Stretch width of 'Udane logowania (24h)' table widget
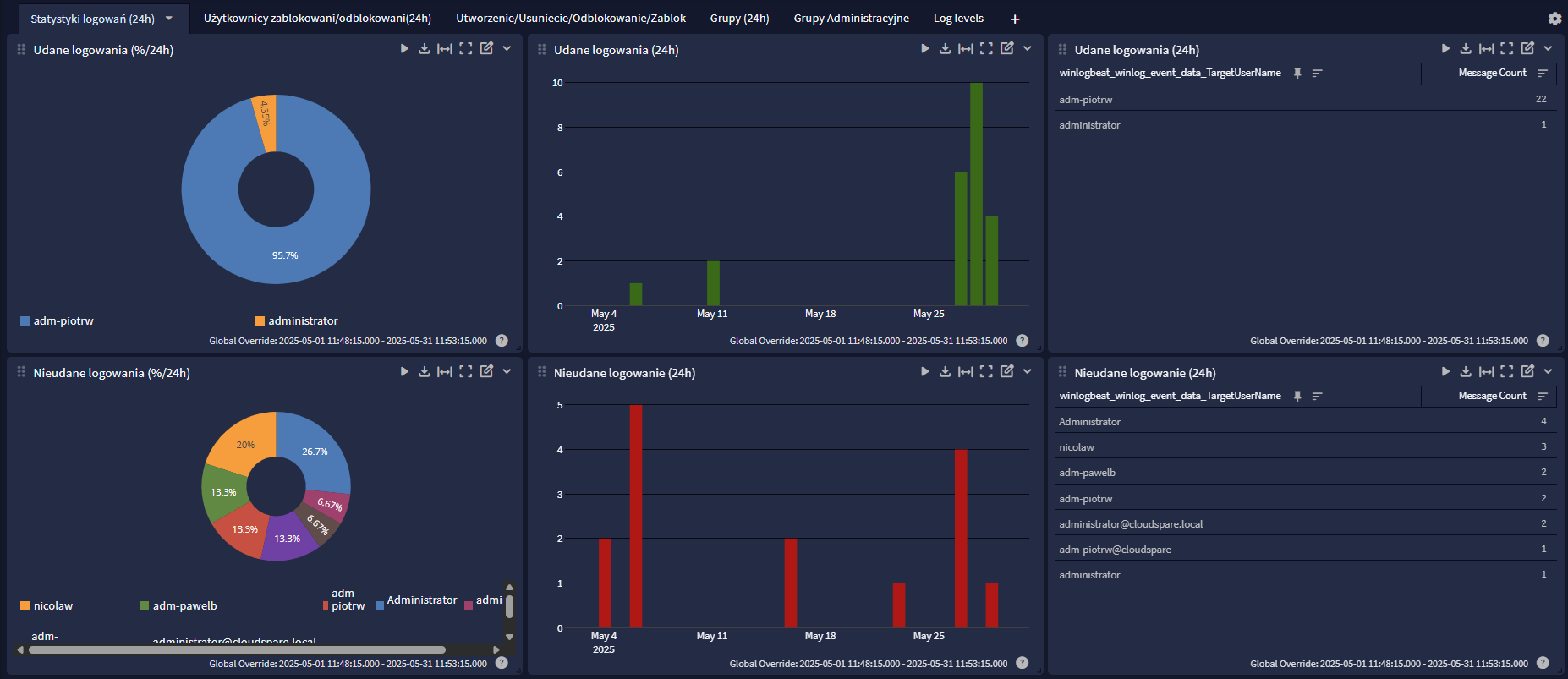Screen dimensions: 1568x679 tap(1486, 49)
